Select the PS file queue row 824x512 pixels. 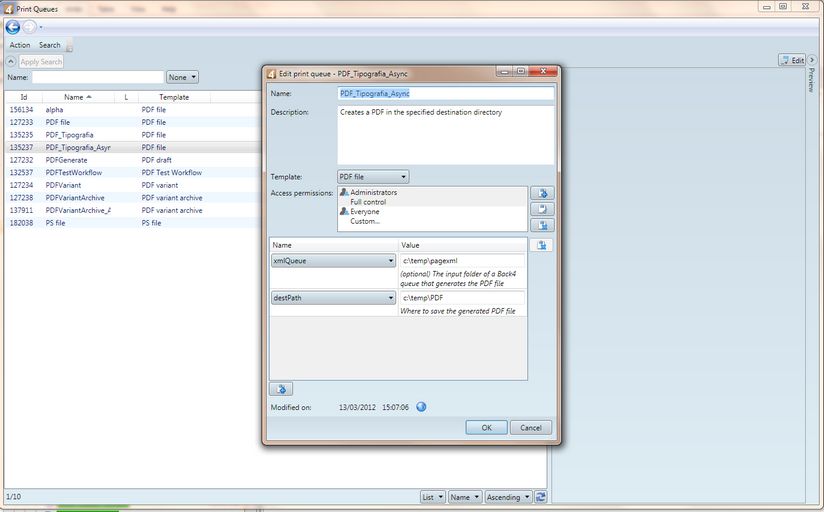134,223
